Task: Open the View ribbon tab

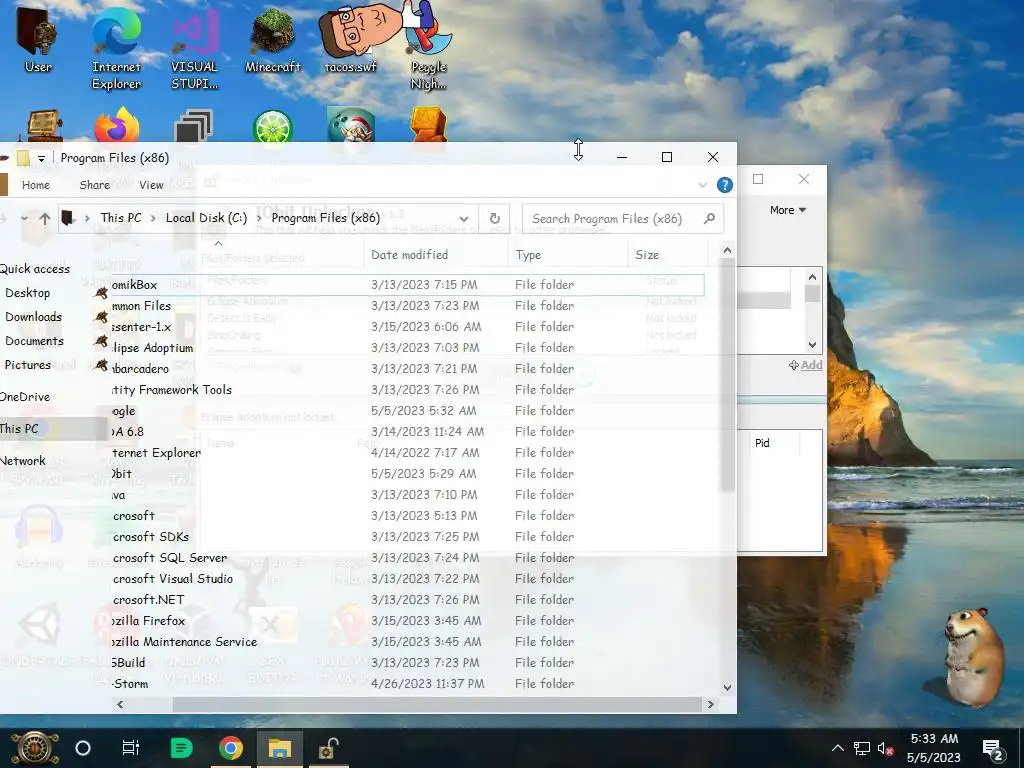Action: [151, 185]
